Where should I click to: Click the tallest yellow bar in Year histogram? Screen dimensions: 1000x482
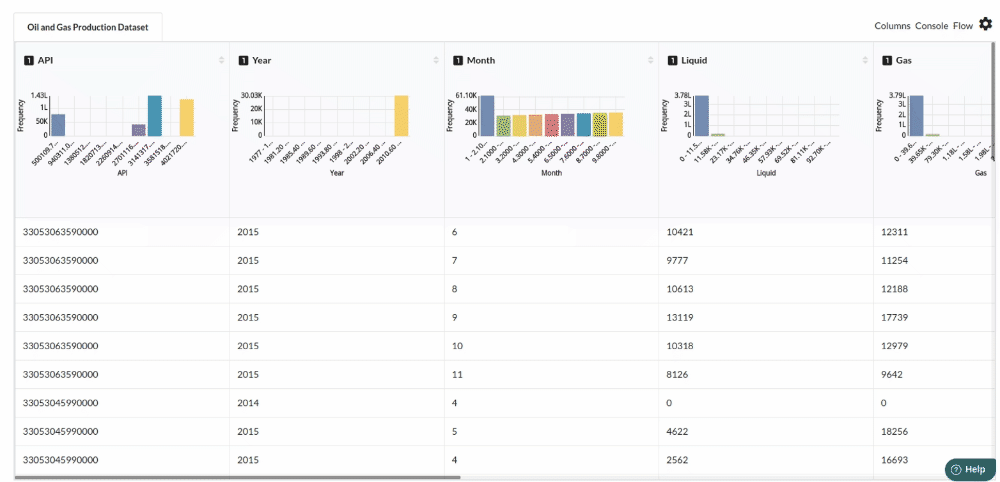click(x=401, y=116)
